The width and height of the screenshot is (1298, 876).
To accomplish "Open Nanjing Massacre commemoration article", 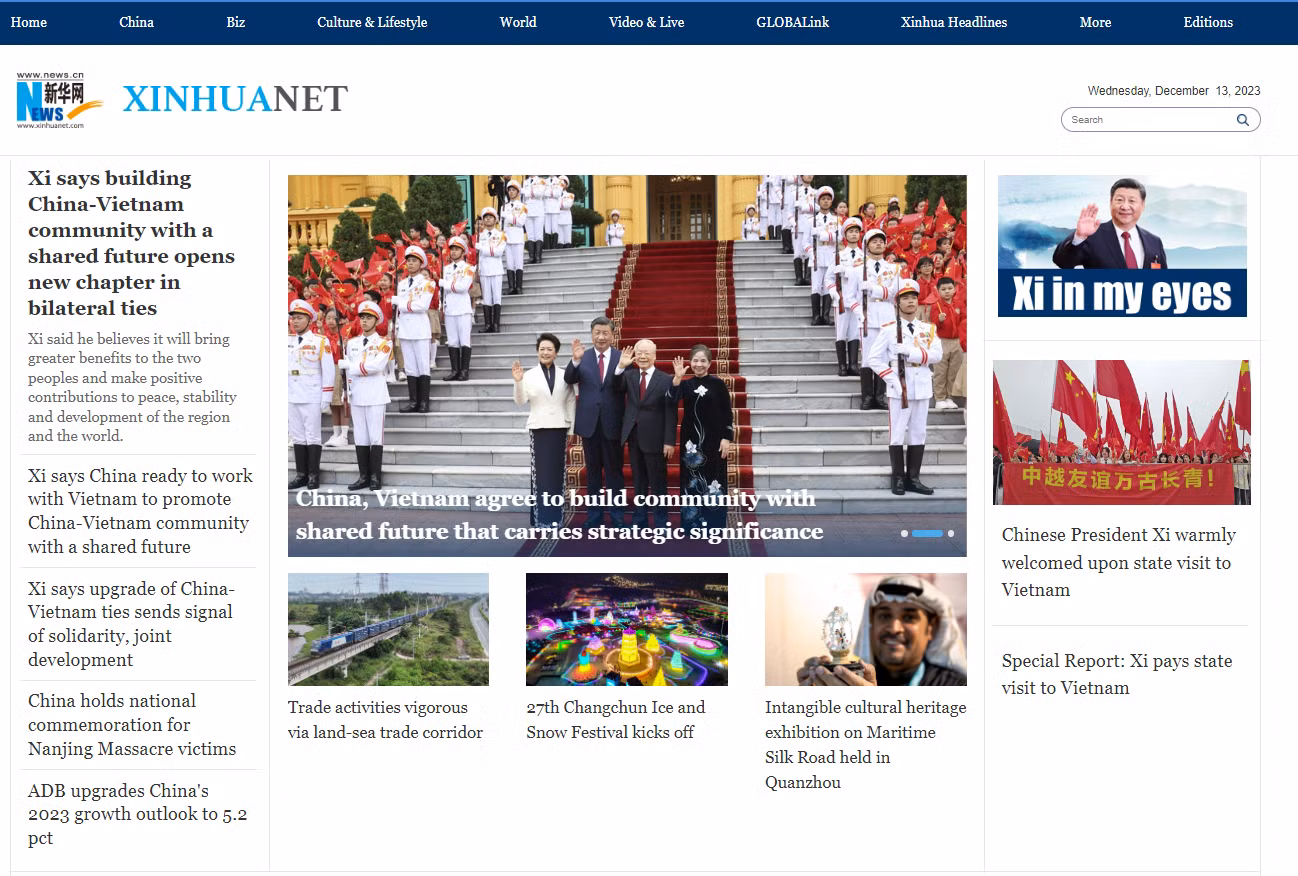I will [132, 725].
